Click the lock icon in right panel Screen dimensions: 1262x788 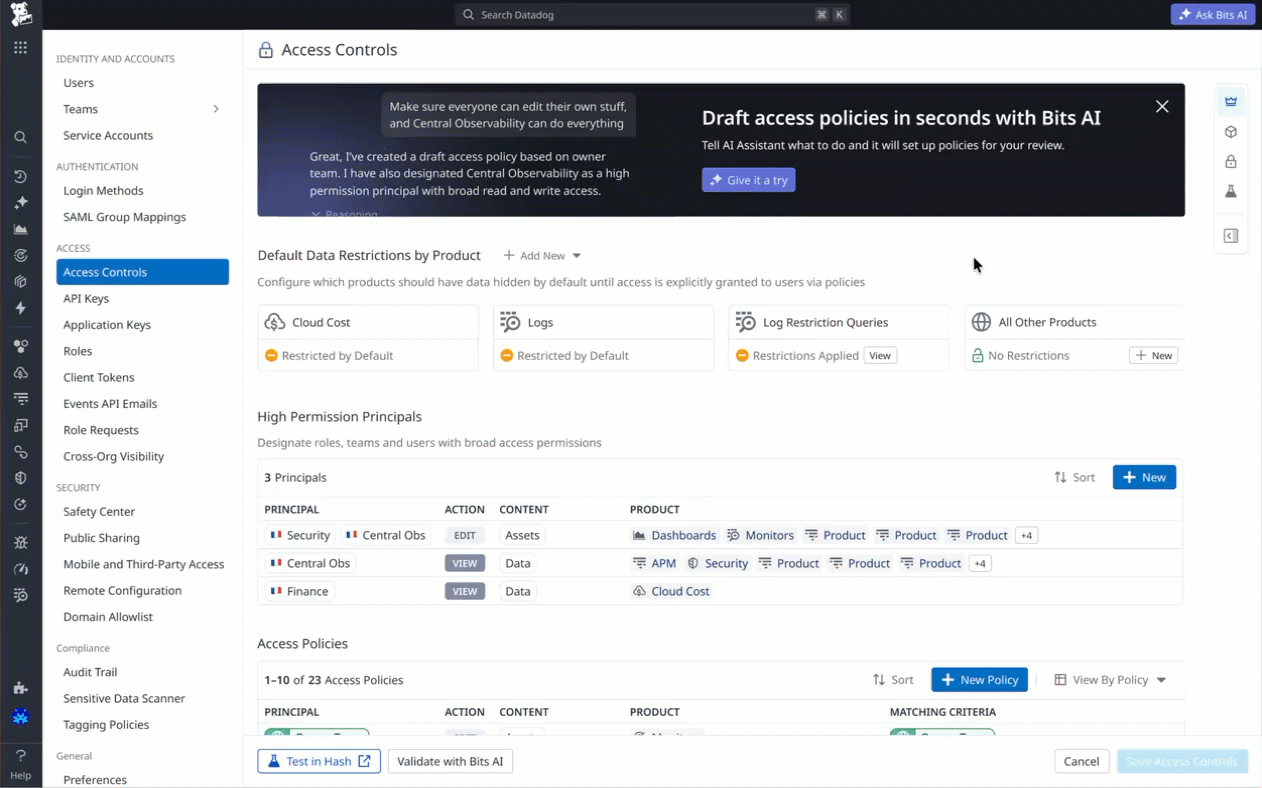[1231, 162]
